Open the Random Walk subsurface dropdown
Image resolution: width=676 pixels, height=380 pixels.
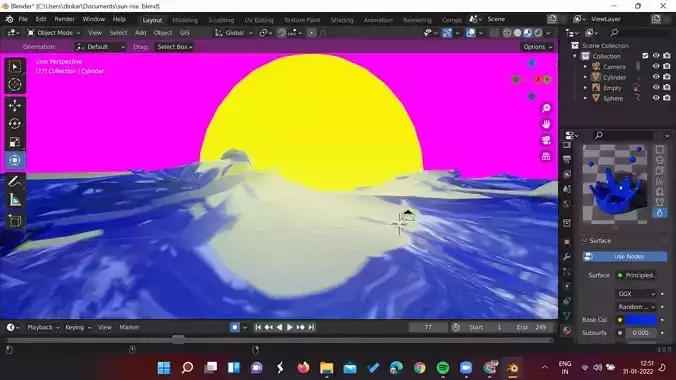click(x=636, y=307)
